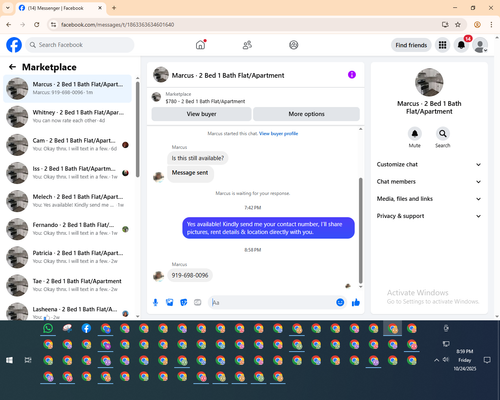Open Cam conversation in the chat list

[x=67, y=145]
